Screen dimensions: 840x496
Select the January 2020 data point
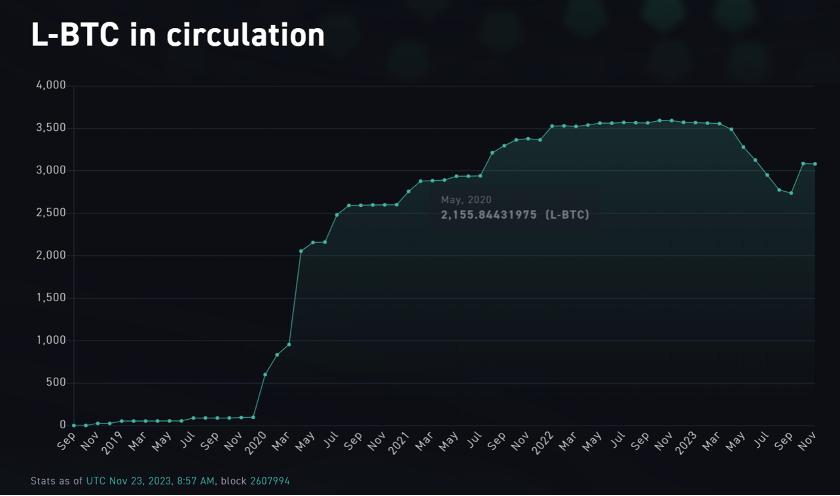click(265, 374)
